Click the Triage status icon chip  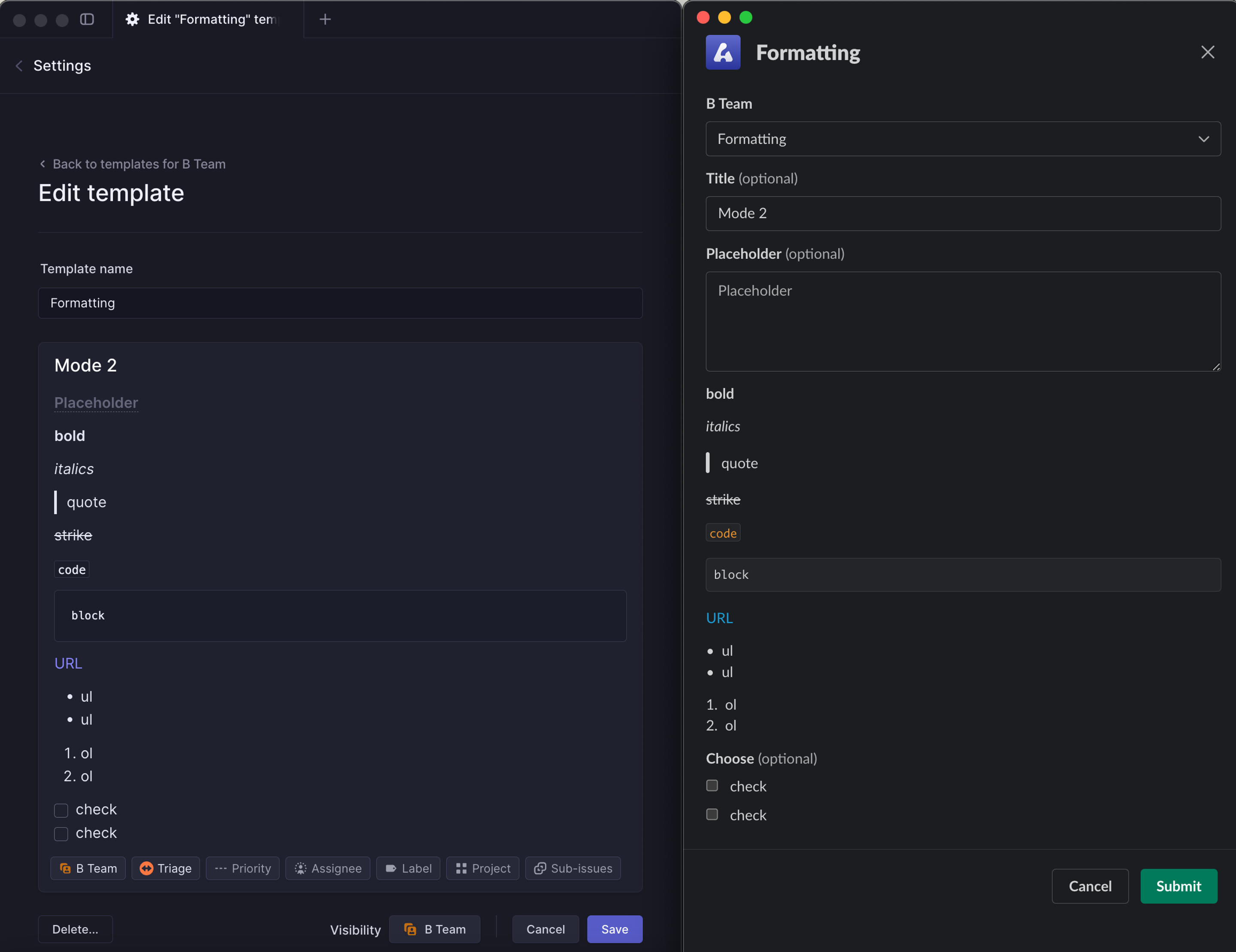[166, 868]
